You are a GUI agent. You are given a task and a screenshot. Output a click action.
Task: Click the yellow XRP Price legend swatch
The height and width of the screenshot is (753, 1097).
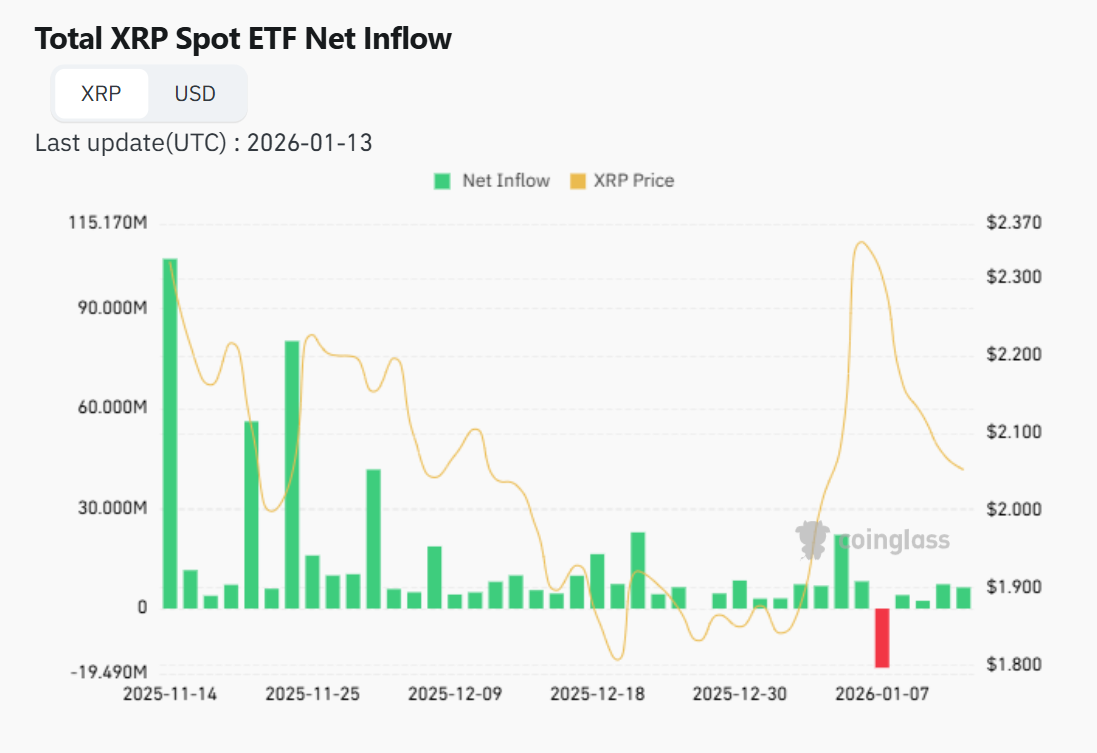[x=578, y=181]
